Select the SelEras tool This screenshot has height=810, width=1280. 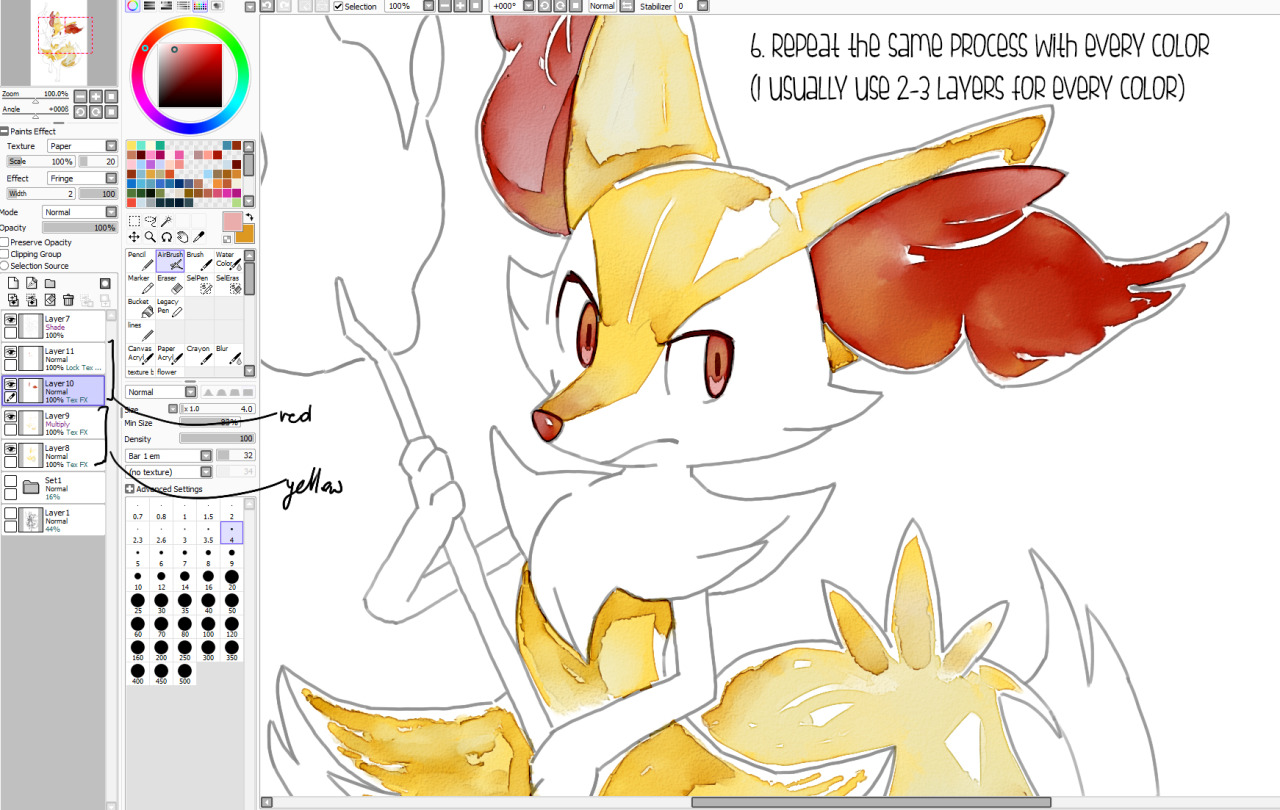pos(228,285)
